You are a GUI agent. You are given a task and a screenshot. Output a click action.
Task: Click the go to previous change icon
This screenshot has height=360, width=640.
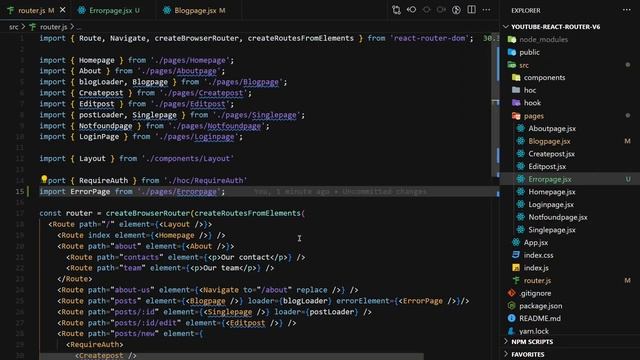pos(411,10)
